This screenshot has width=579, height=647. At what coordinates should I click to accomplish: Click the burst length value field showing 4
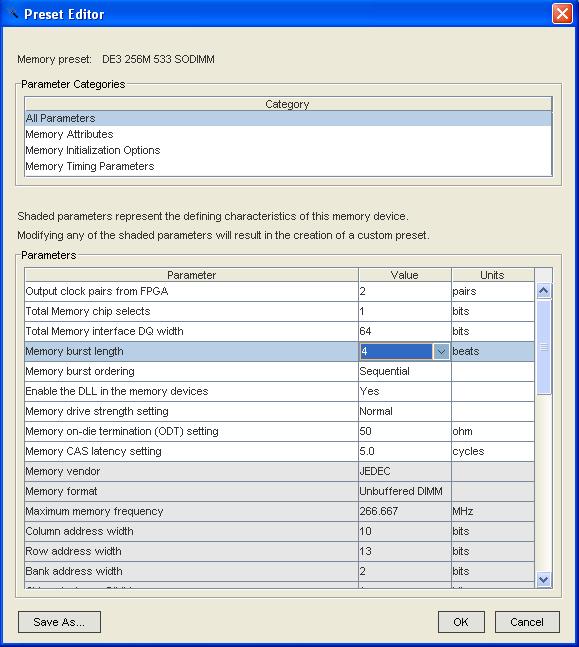coord(396,352)
